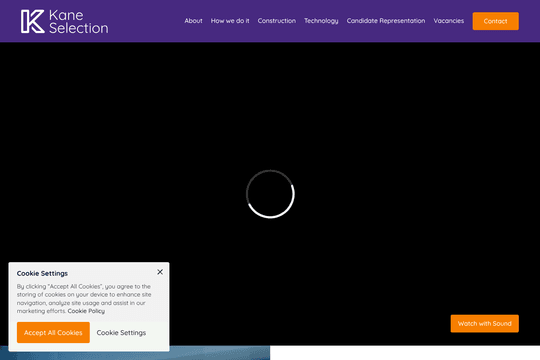Image resolution: width=540 pixels, height=360 pixels.
Task: Open the Cookie Policy link
Action: tap(86, 311)
